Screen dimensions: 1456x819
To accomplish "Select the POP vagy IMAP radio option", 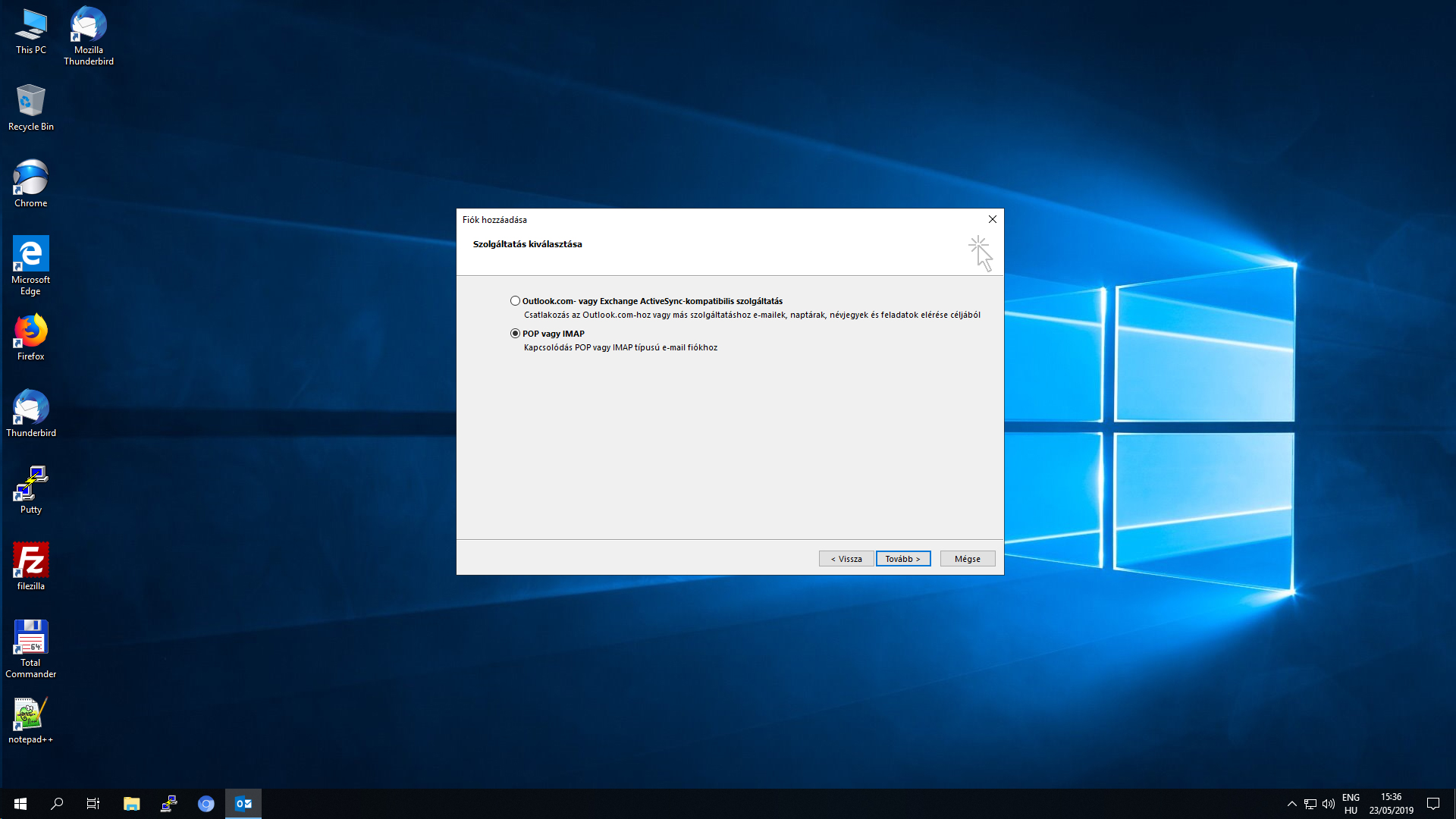I will [x=515, y=334].
